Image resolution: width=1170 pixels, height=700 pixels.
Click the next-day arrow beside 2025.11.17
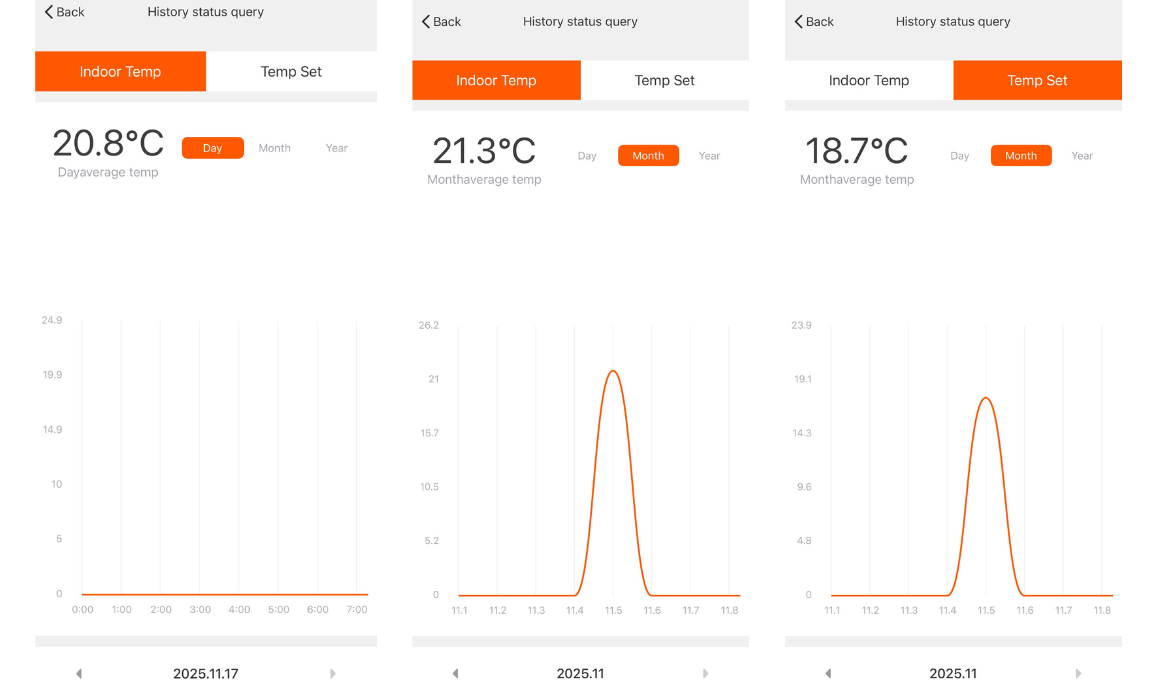[x=333, y=673]
